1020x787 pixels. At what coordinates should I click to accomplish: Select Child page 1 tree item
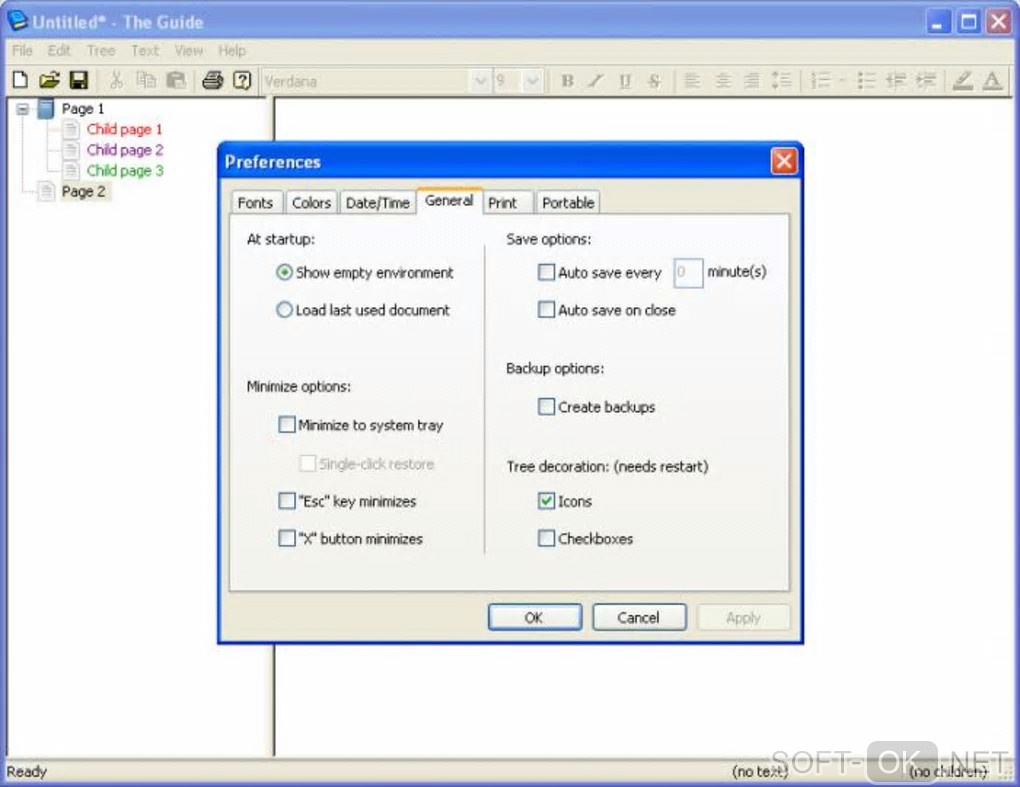124,129
